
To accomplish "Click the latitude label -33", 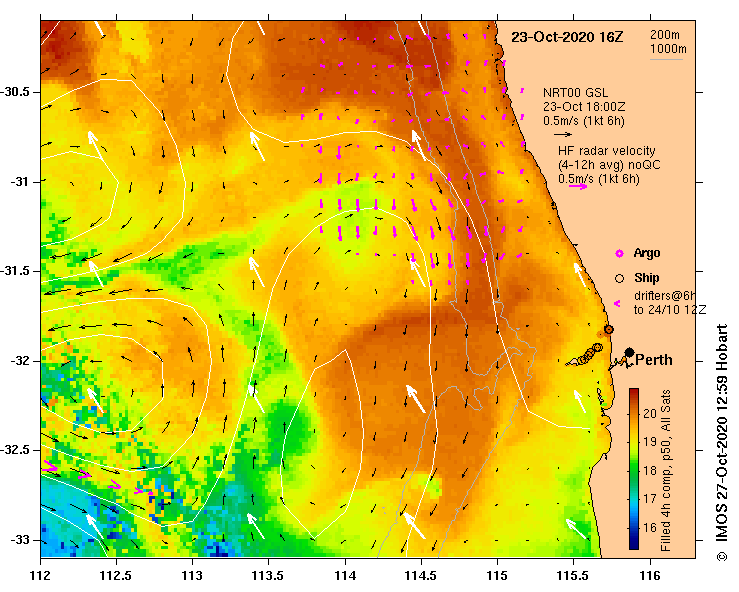I will click(21, 540).
